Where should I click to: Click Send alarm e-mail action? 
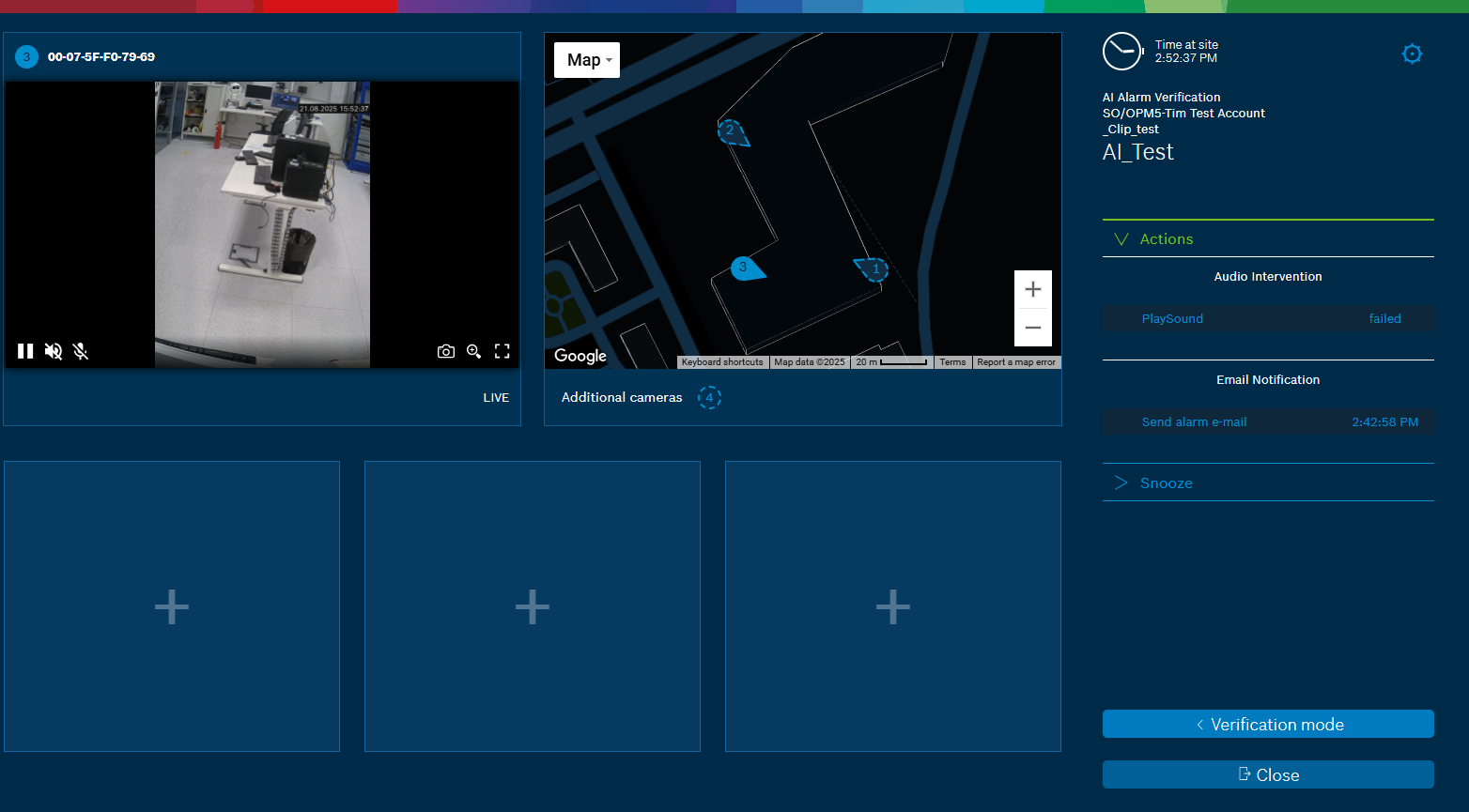(x=1194, y=422)
